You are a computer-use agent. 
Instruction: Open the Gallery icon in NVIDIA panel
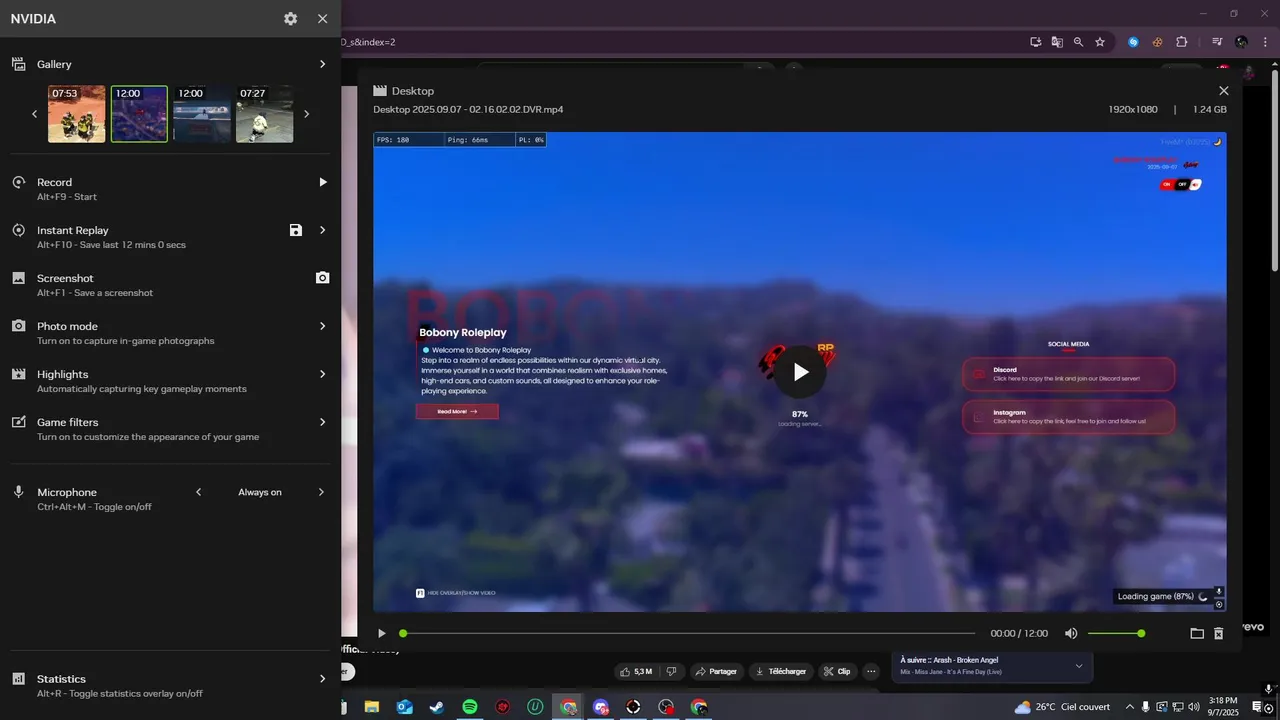click(x=18, y=64)
